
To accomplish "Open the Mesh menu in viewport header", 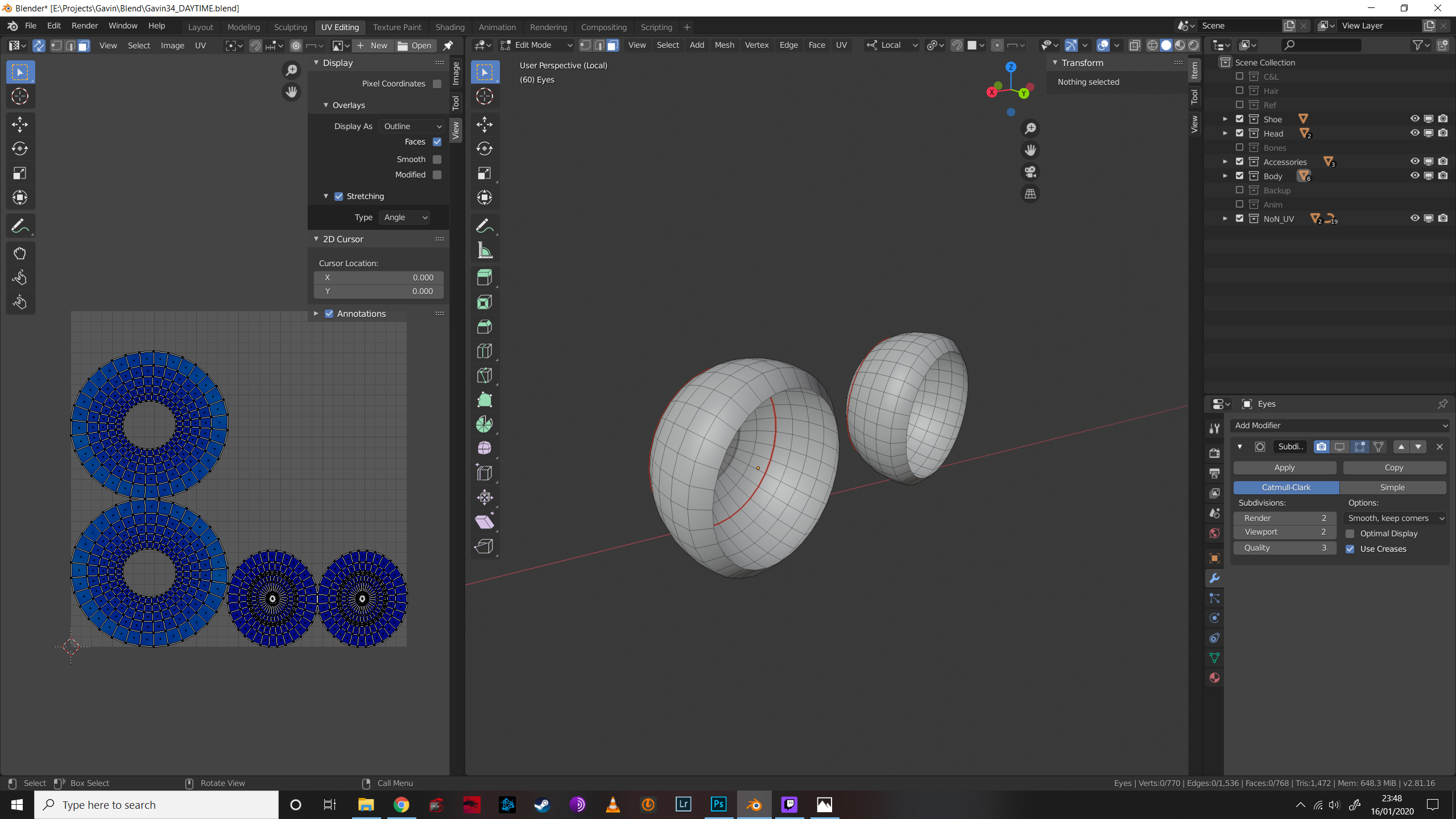I will [723, 45].
